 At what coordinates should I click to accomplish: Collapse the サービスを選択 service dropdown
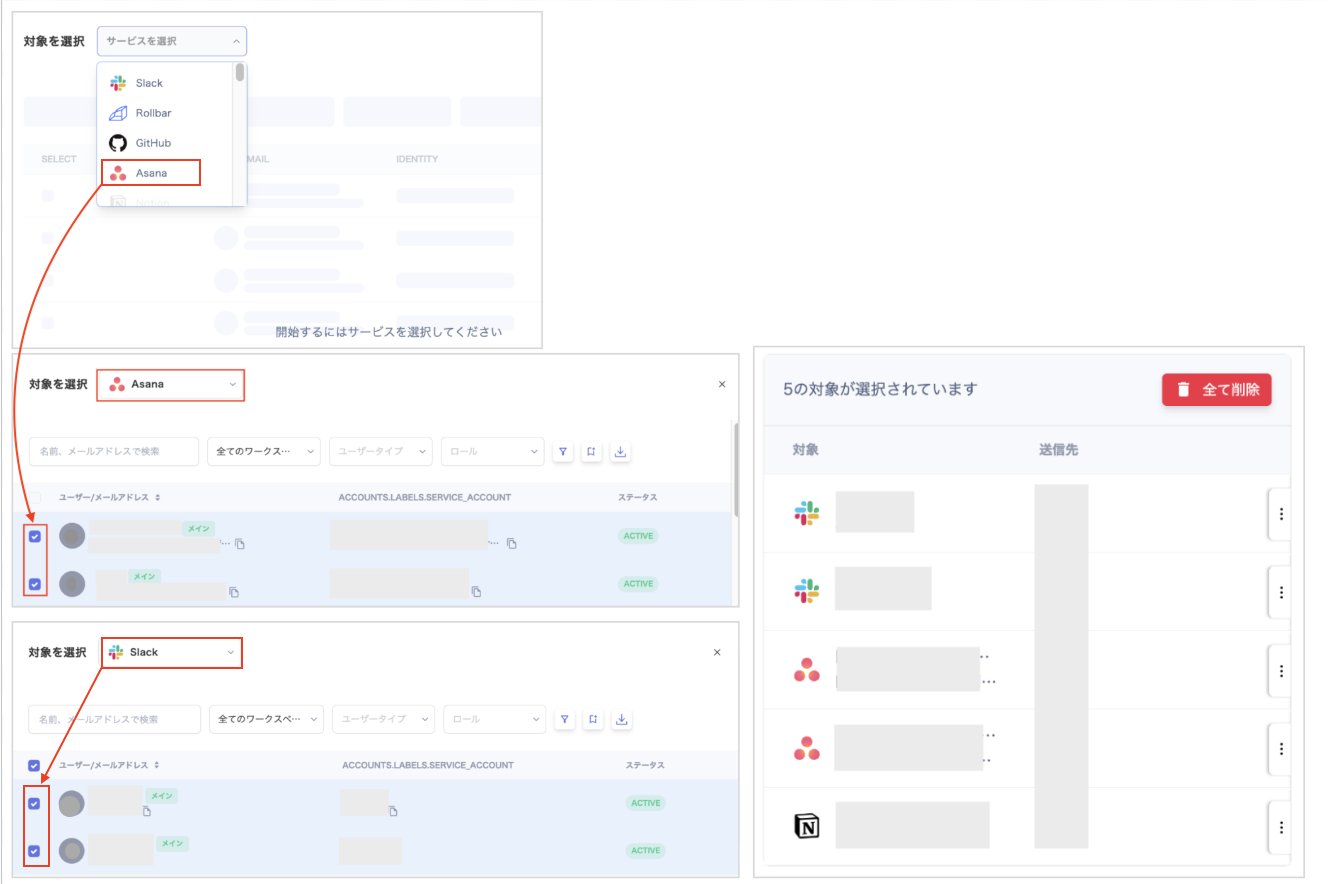(x=172, y=41)
